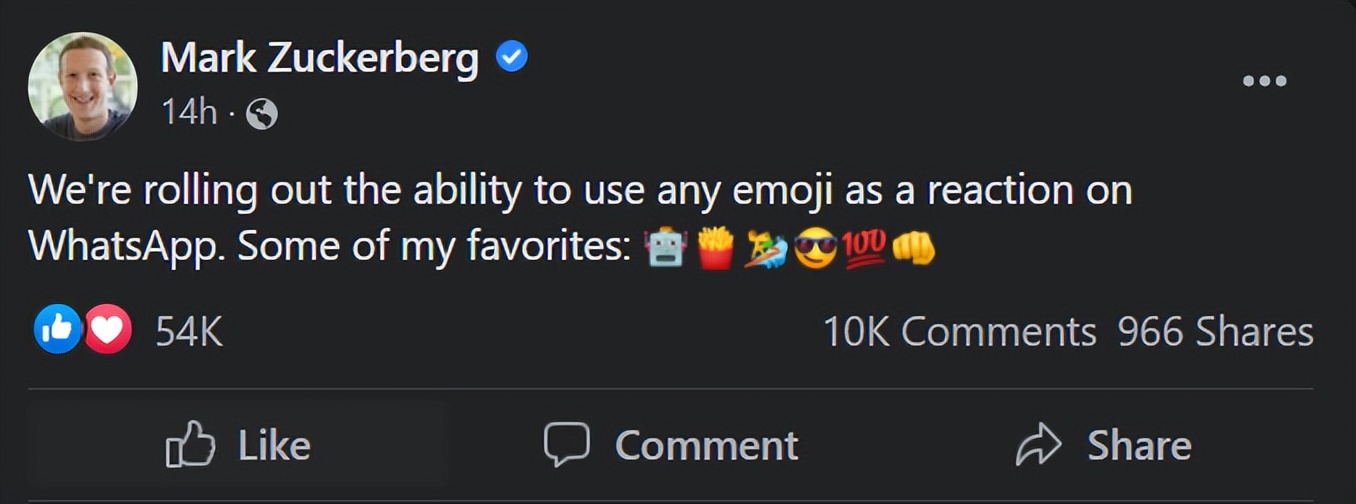Click the robot emoji in the post

(666, 247)
